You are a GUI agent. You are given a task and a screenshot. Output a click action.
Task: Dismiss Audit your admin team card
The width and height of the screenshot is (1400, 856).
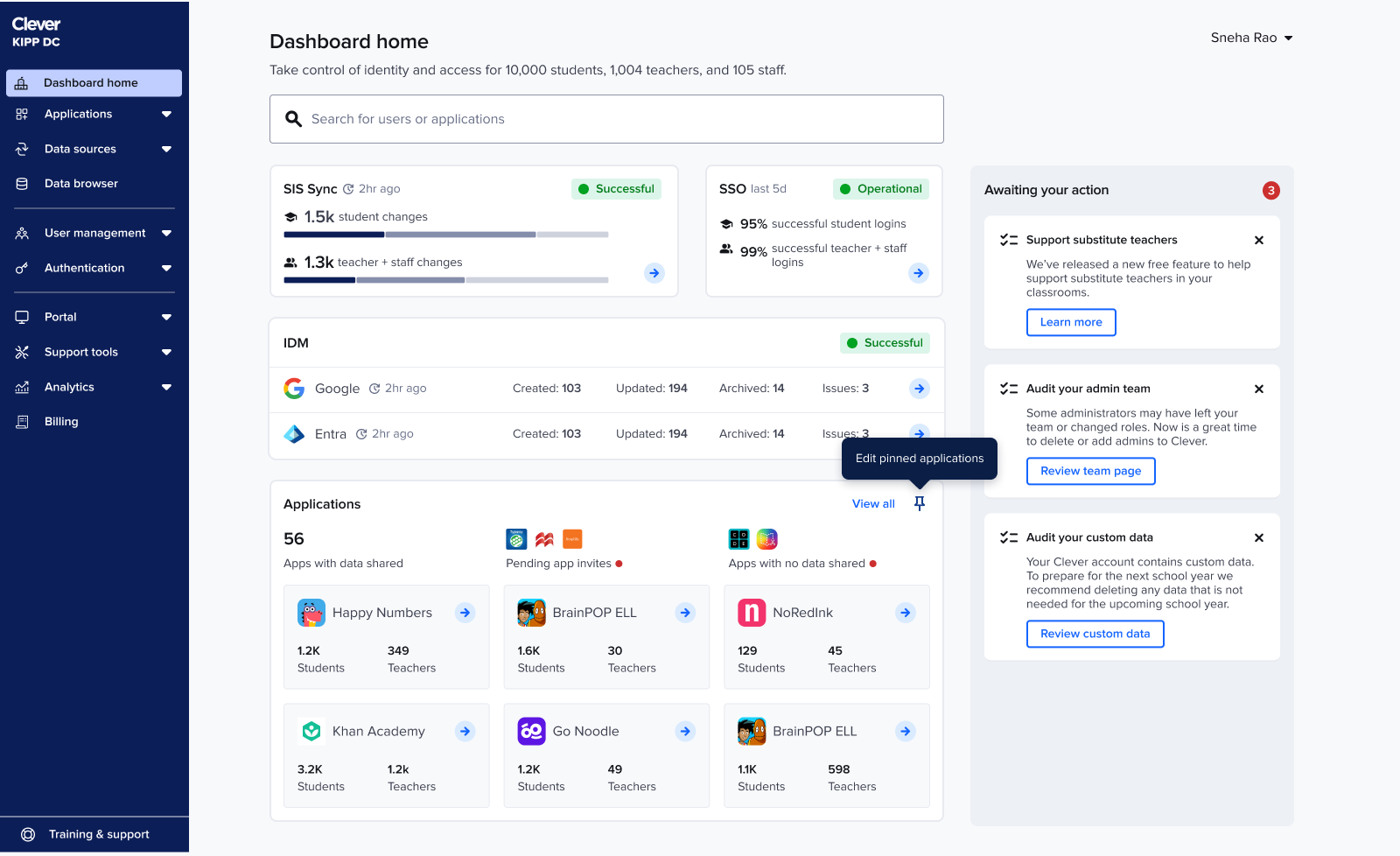click(1259, 389)
